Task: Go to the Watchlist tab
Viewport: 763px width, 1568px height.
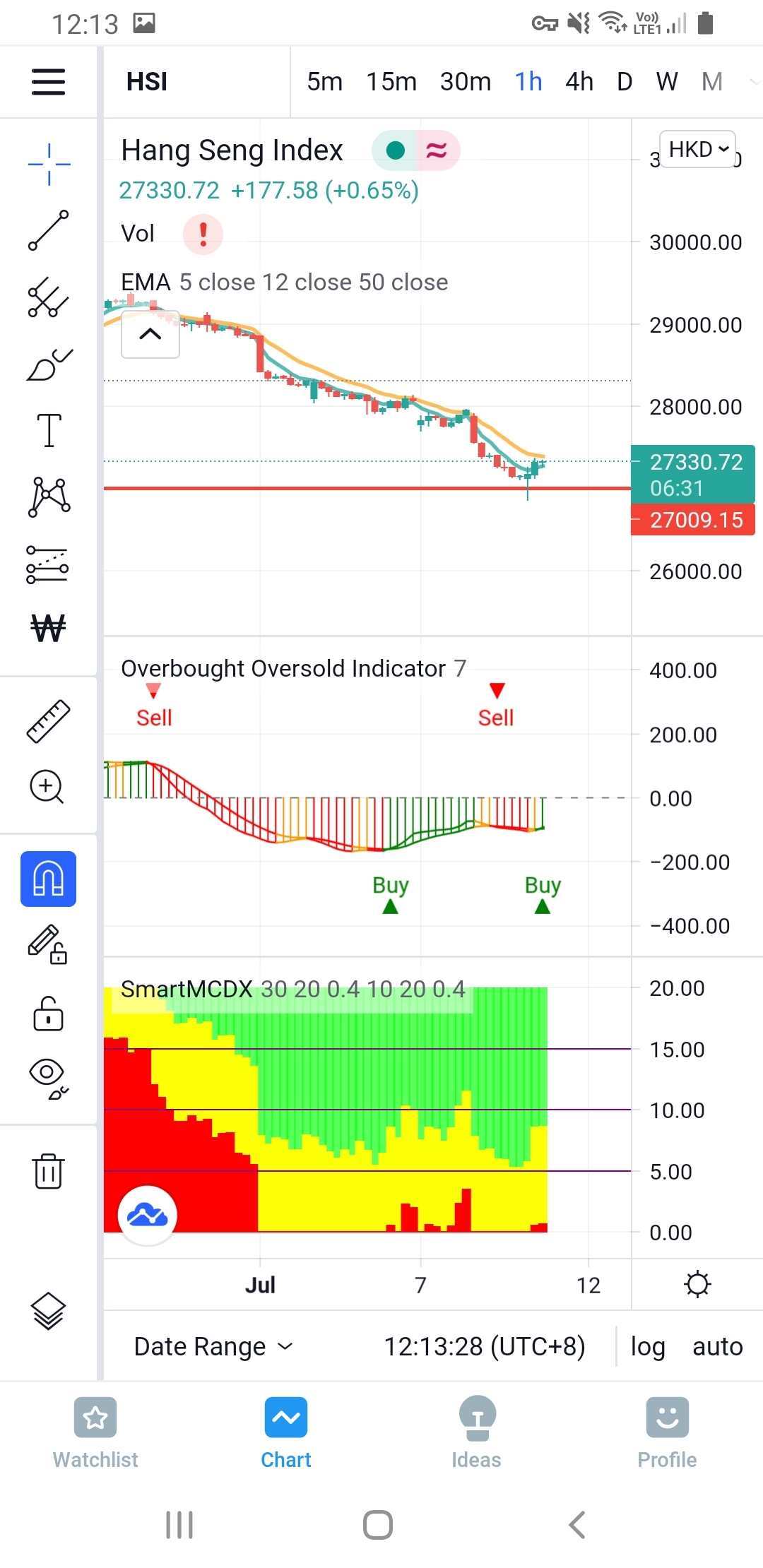Action: click(95, 1434)
